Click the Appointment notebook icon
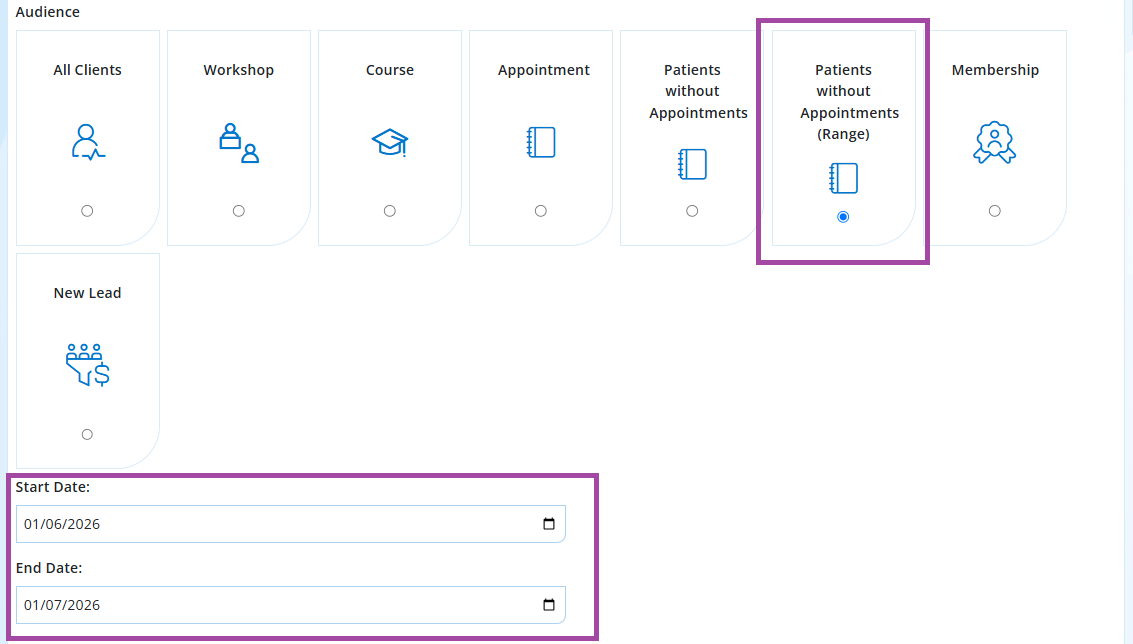Screen dimensions: 1133x644 pyautogui.click(x=541, y=142)
